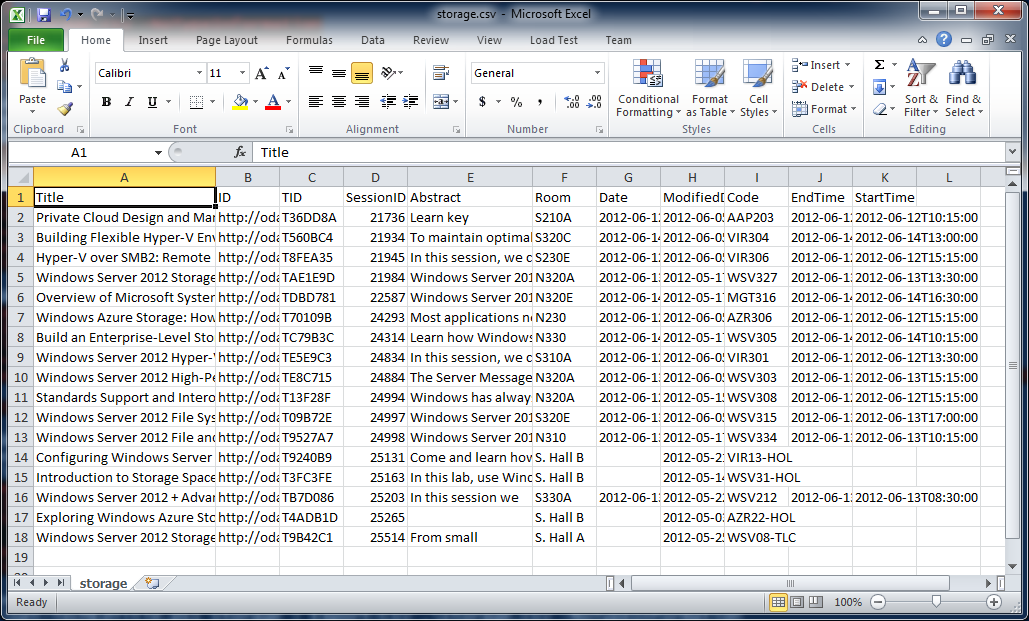
Task: Open the Name Box dropdown arrow
Action: (x=158, y=152)
